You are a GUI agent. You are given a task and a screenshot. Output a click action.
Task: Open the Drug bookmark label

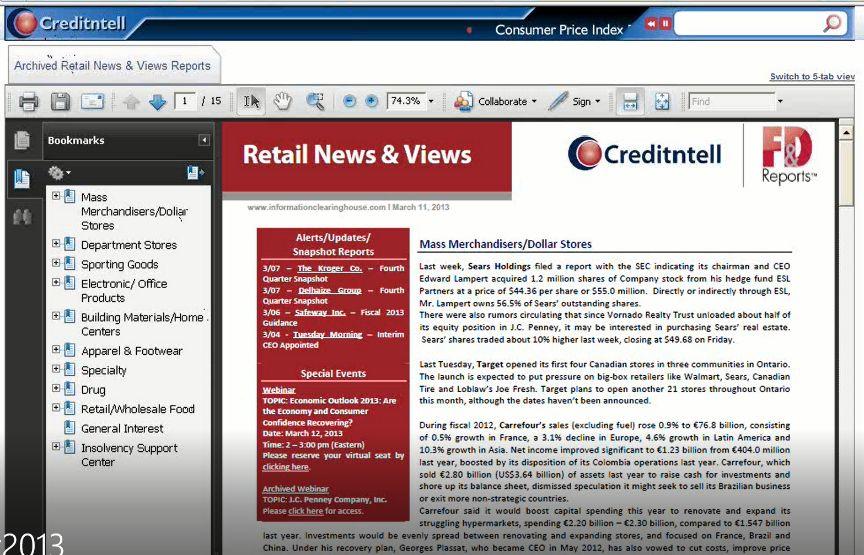click(x=93, y=390)
